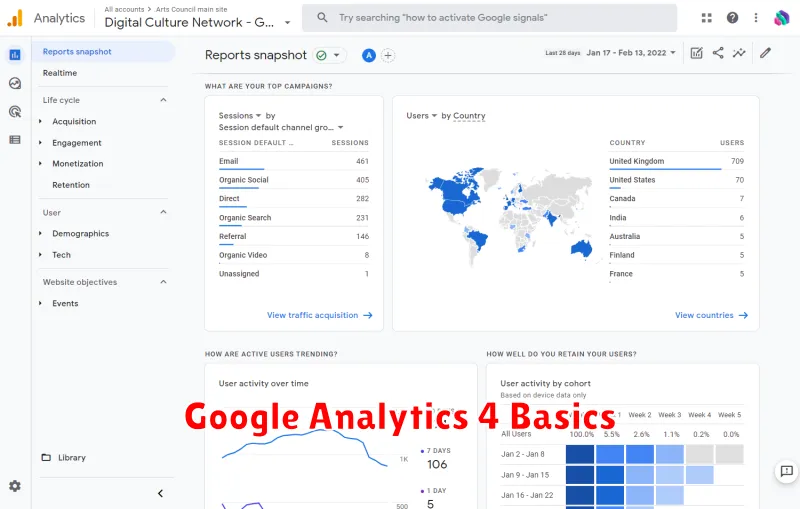Image resolution: width=800 pixels, height=509 pixels.
Task: Expand the Acquisition tree item
Action: pos(40,121)
